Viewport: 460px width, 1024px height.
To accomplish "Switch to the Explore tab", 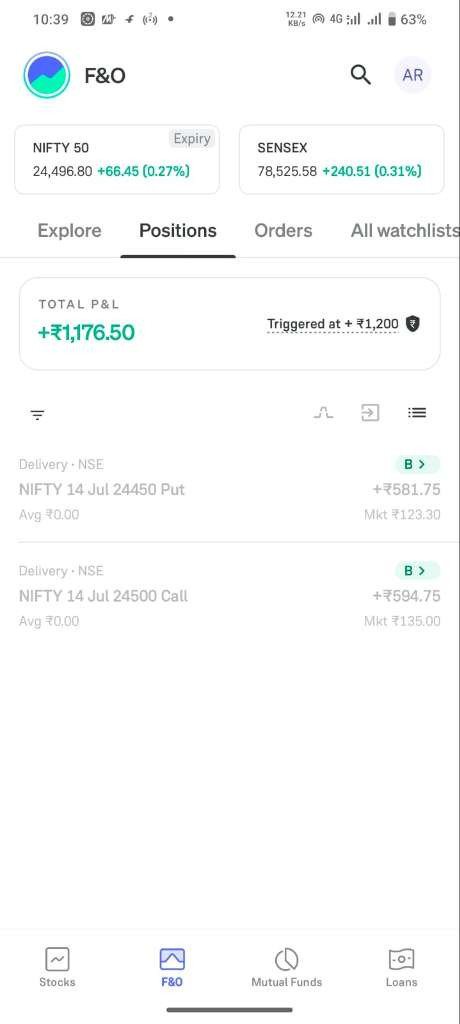I will (69, 231).
